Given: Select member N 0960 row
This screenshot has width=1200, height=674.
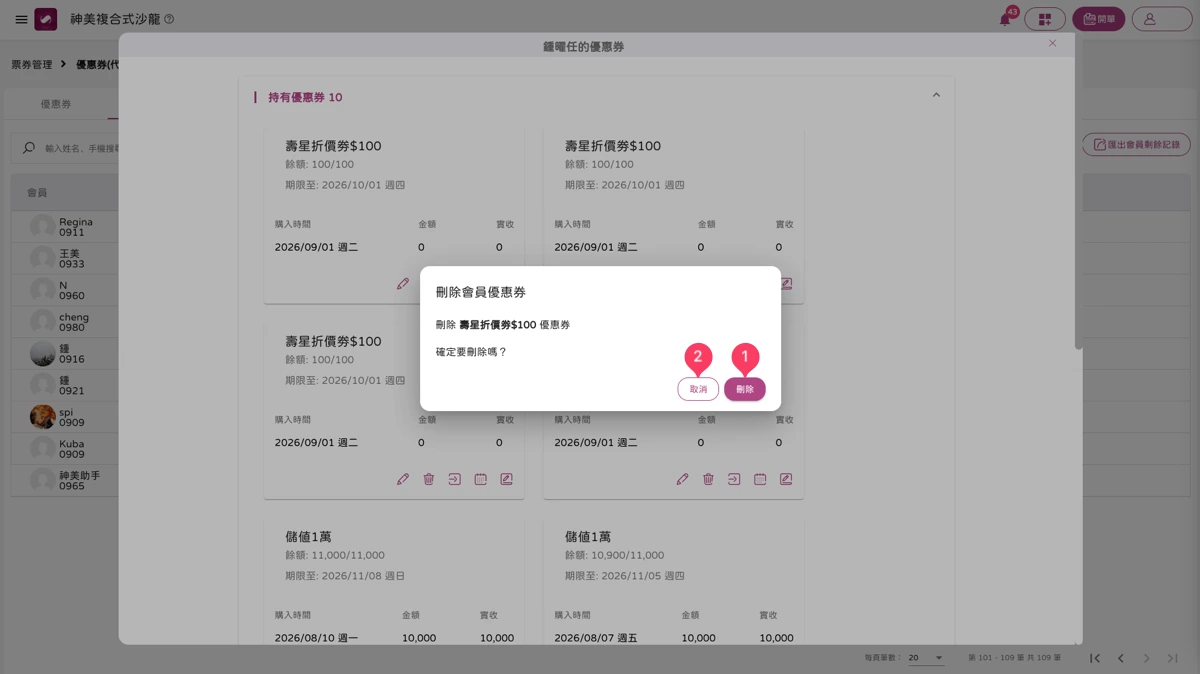Looking at the screenshot, I should click(x=65, y=290).
